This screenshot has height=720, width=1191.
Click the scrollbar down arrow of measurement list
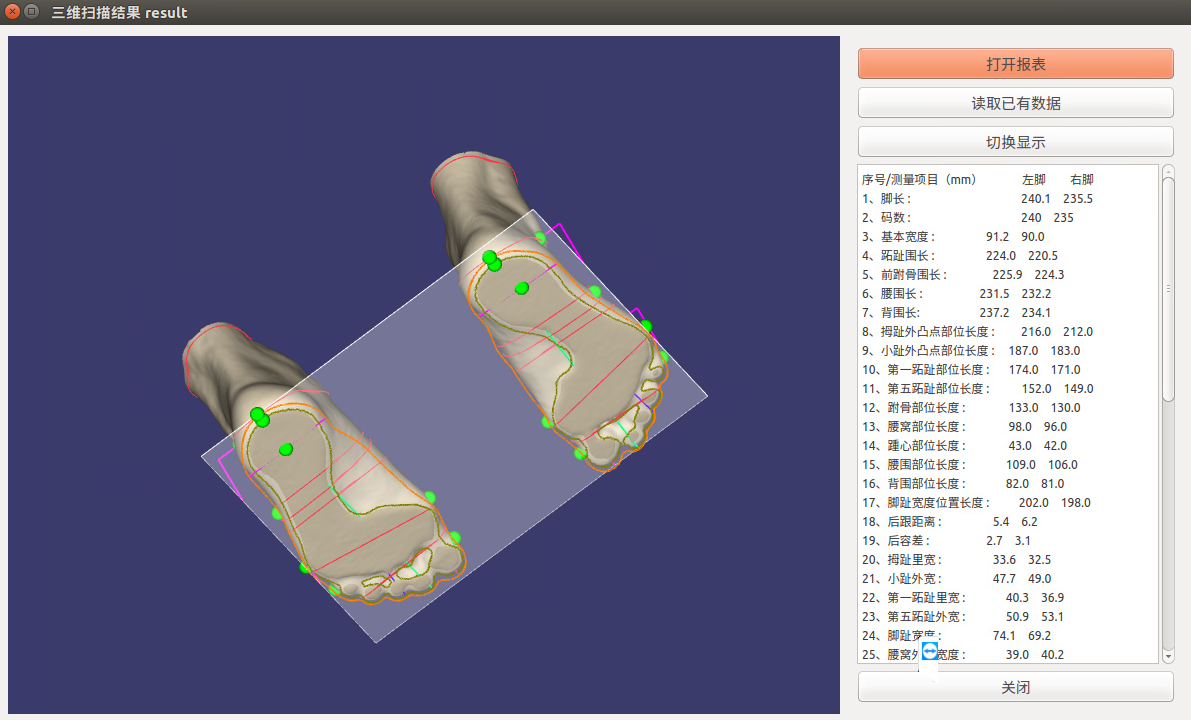point(1167,656)
